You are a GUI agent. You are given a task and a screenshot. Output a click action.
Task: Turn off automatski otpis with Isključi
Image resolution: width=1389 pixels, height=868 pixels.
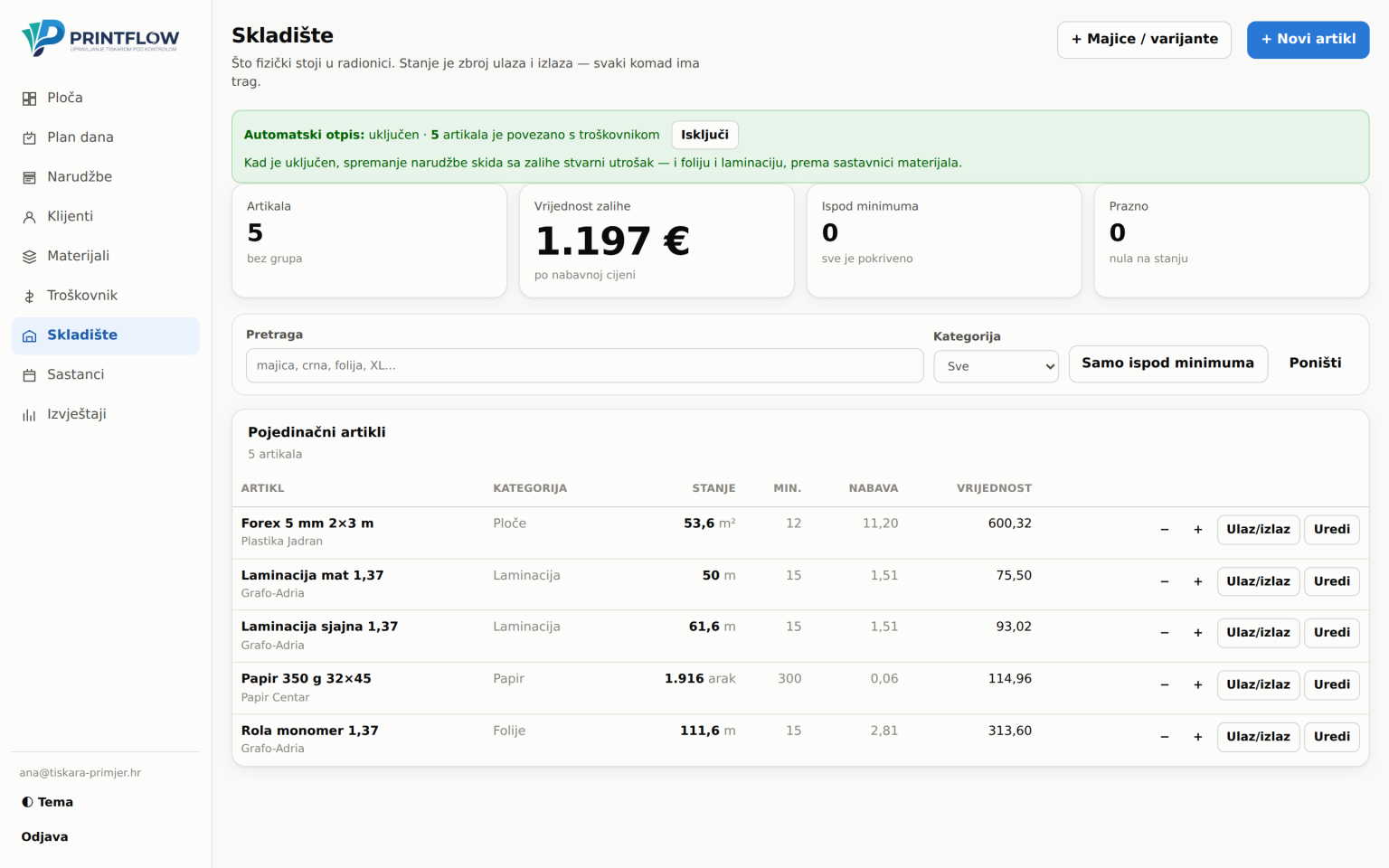(704, 135)
